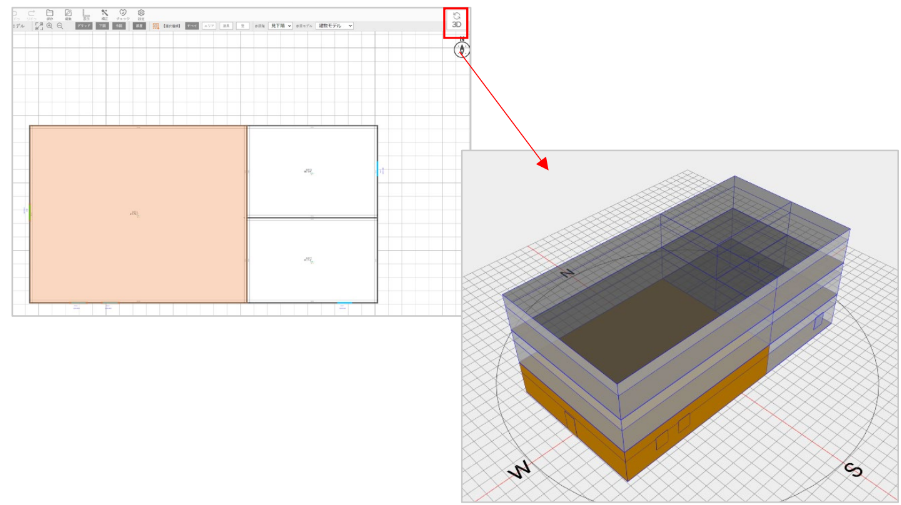Open the folder icon in toolbar
This screenshot has height=505, width=901.
[x=50, y=14]
